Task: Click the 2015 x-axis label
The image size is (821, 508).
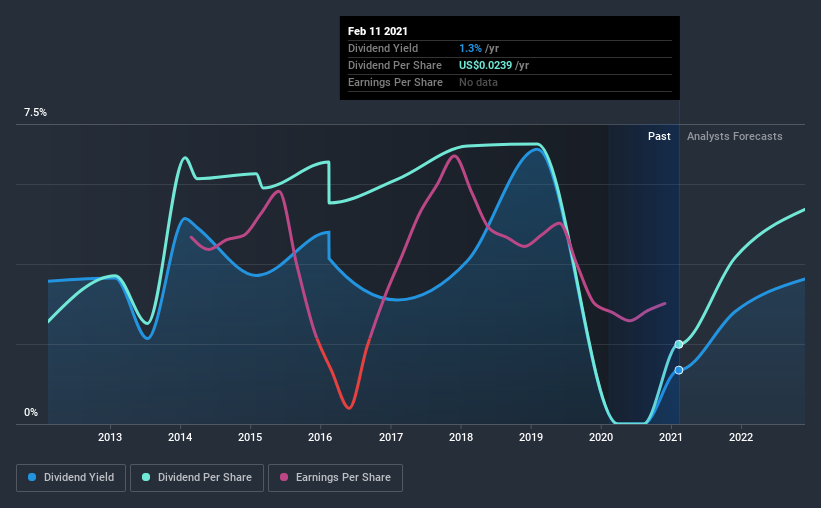Action: tap(250, 437)
